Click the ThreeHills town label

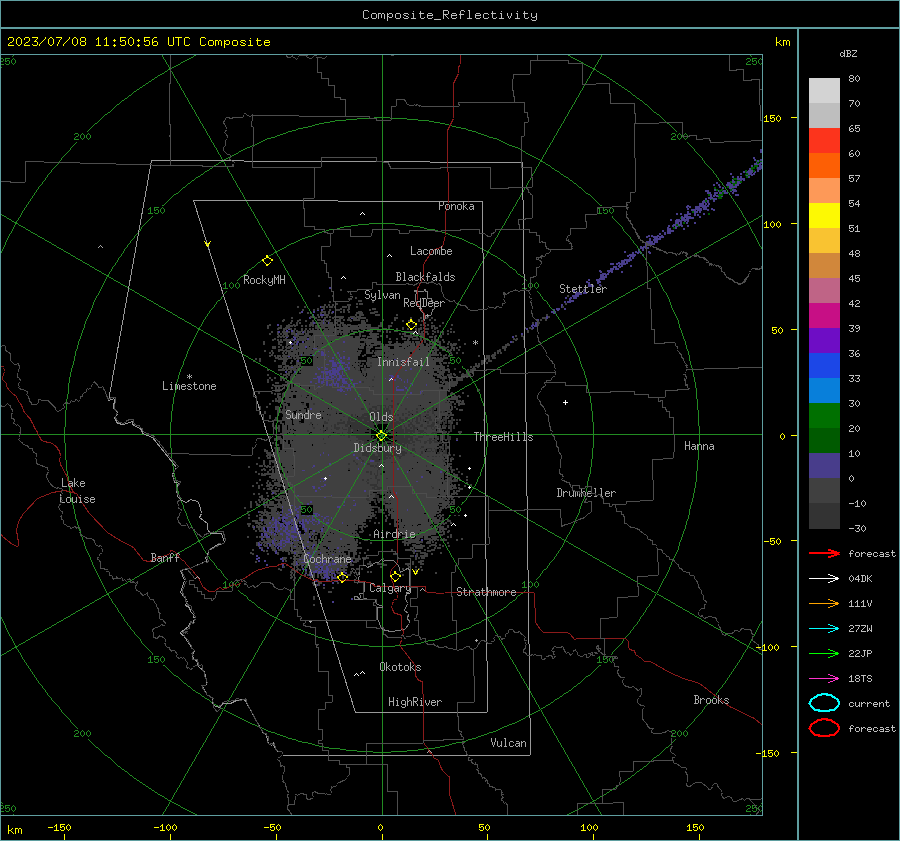point(503,437)
